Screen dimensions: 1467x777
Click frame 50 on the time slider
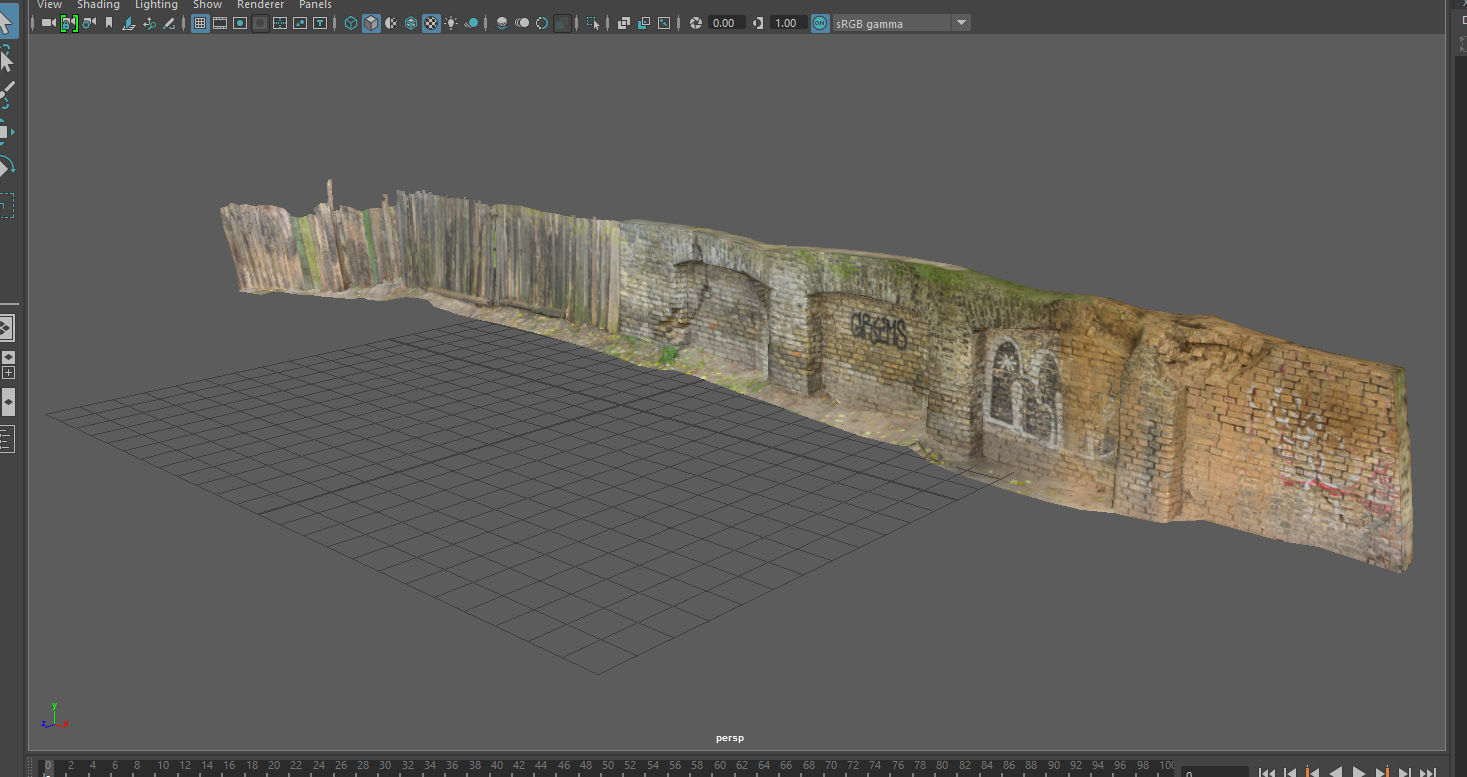click(x=608, y=766)
